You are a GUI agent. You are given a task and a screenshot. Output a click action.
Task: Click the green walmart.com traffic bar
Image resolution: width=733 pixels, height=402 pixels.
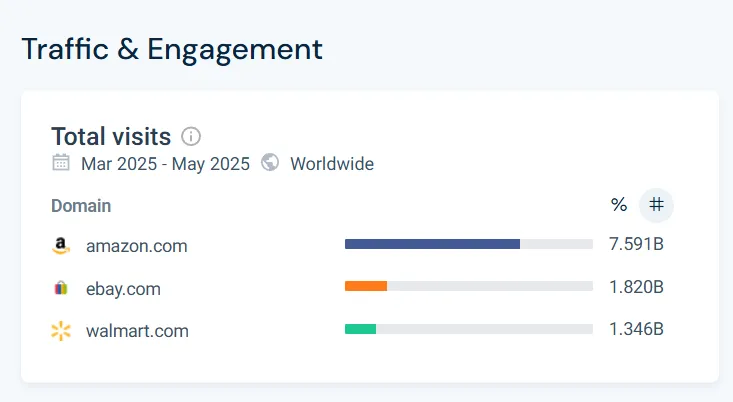pyautogui.click(x=360, y=328)
